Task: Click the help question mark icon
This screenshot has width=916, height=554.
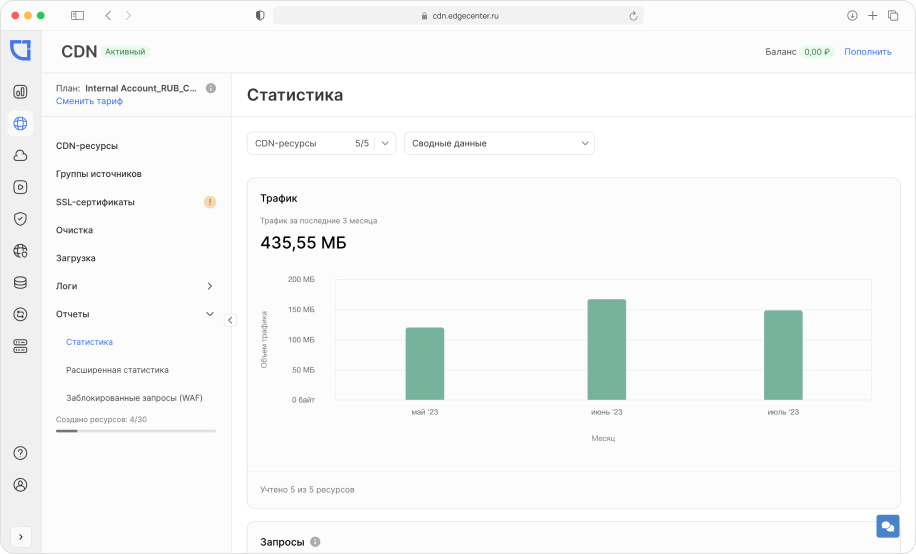Action: [x=20, y=453]
